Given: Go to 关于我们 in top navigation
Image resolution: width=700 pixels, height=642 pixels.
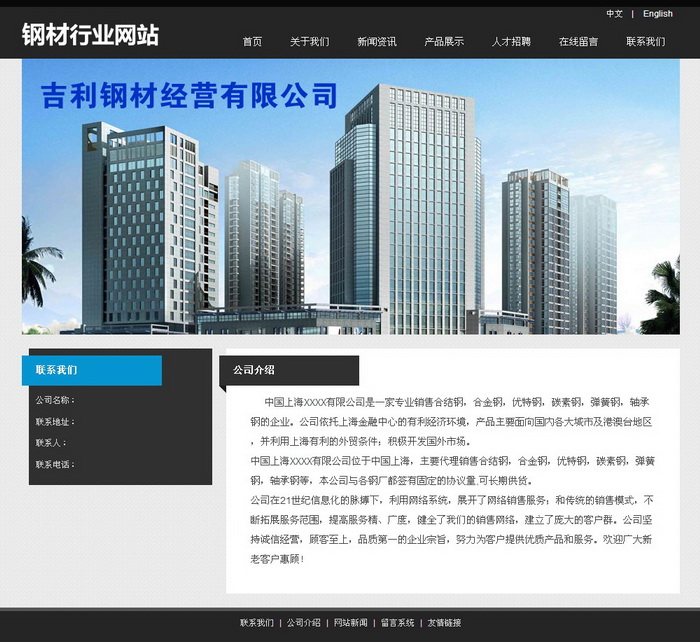Looking at the screenshot, I should 309,42.
